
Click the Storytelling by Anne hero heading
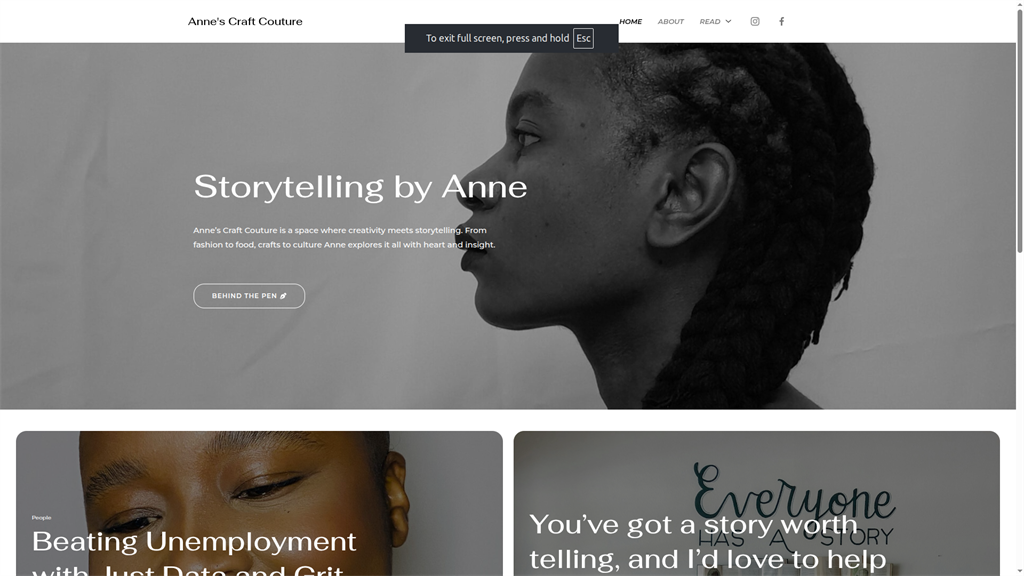click(x=360, y=187)
